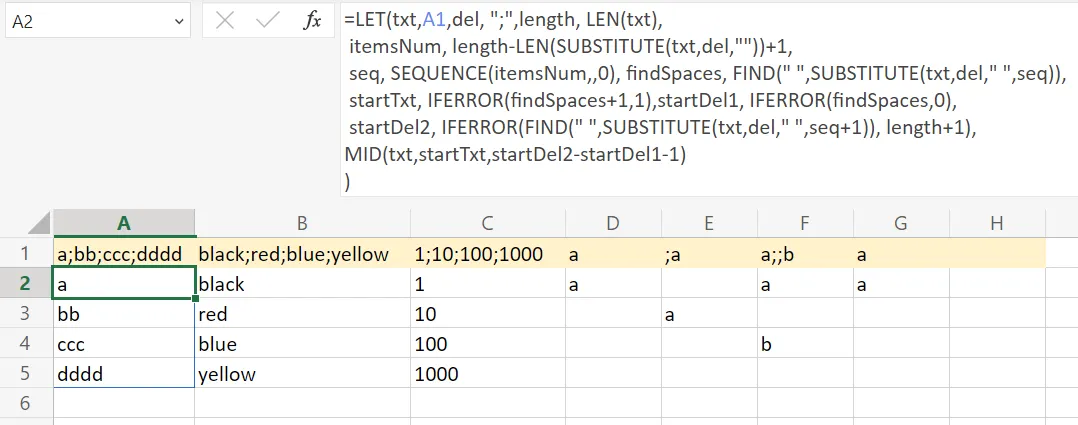The width and height of the screenshot is (1078, 425).
Task: Select column C header
Action: click(x=486, y=224)
